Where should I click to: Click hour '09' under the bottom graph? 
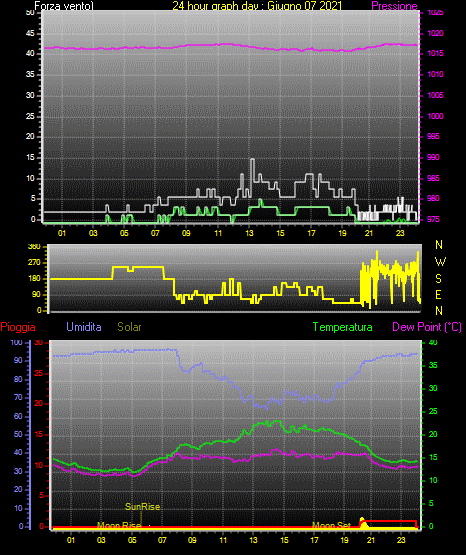192,540
